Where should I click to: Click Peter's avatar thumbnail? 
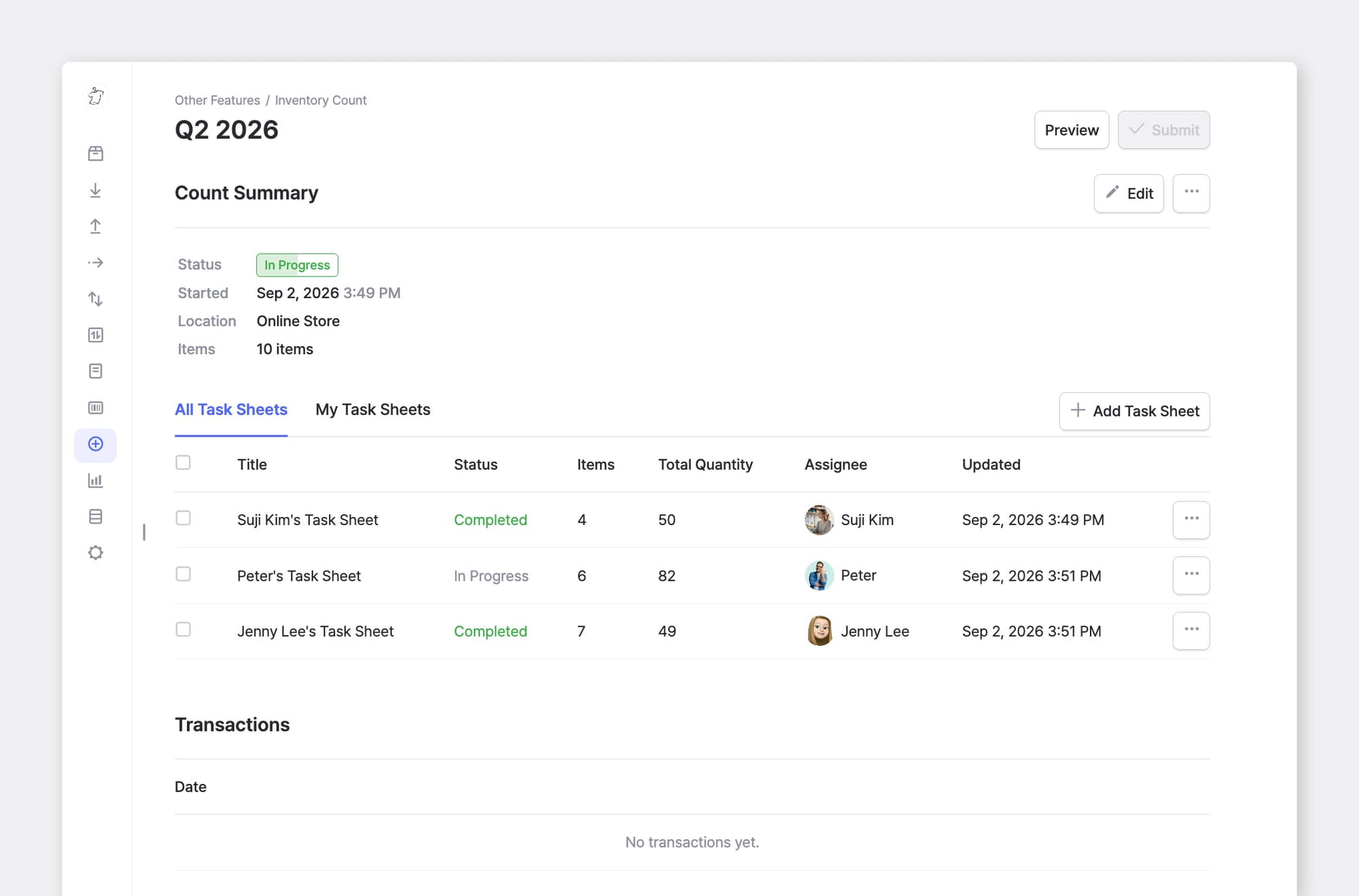pos(819,575)
